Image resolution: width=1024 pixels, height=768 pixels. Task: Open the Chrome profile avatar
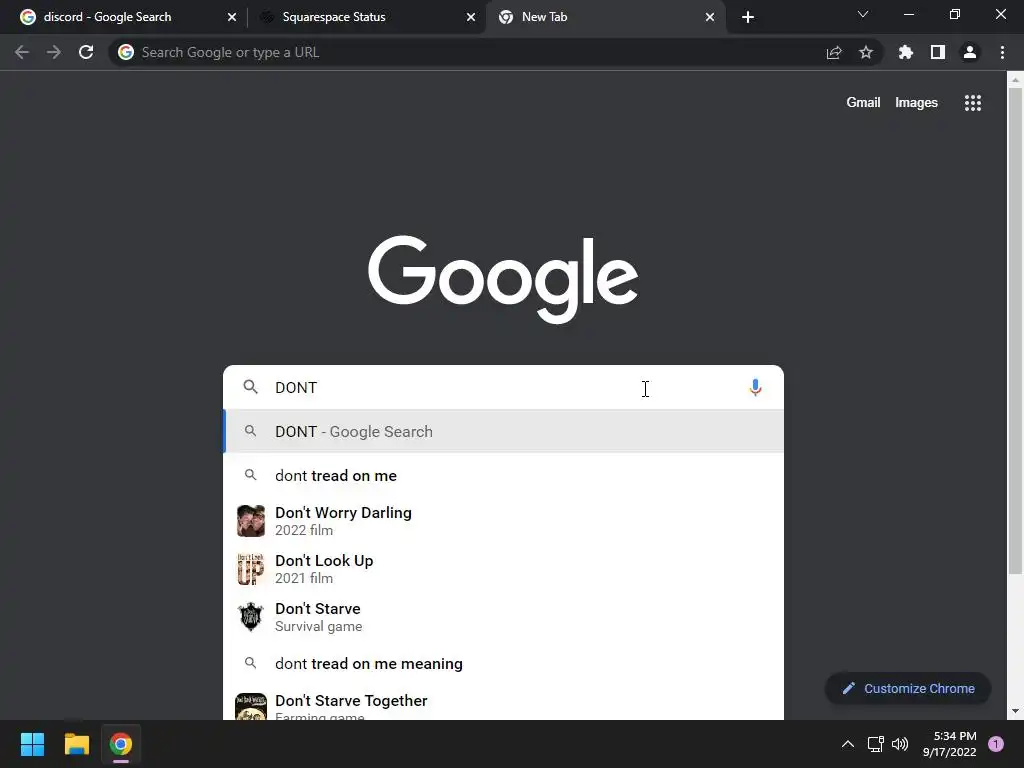point(970,52)
